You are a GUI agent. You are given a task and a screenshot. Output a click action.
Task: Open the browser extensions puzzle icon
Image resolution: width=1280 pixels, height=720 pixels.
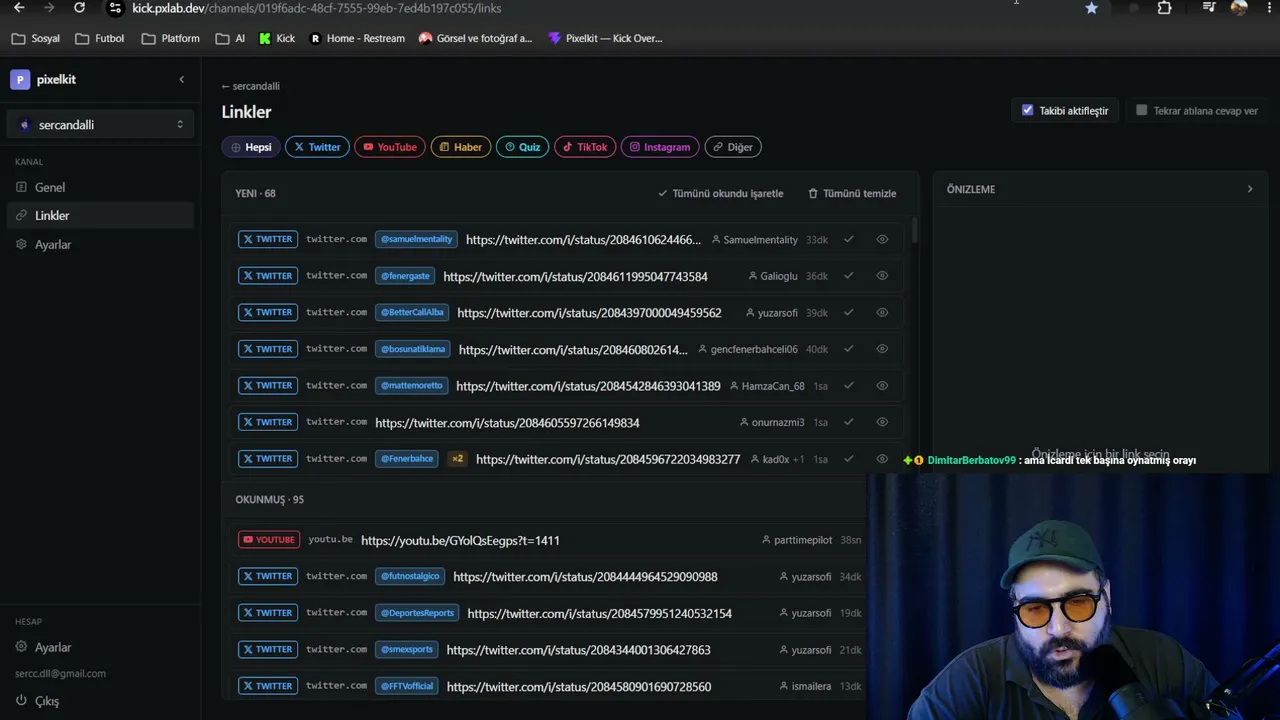point(1164,8)
